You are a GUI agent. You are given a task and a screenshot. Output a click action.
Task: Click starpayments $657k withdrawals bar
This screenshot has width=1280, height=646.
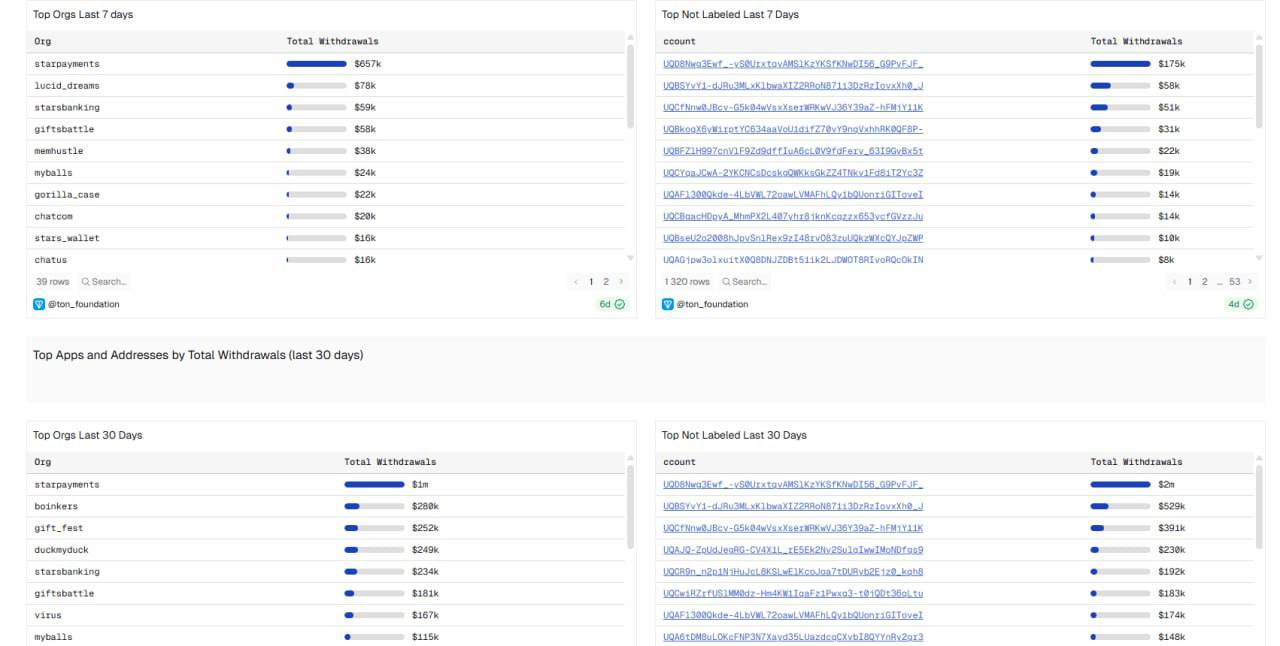pyautogui.click(x=316, y=64)
